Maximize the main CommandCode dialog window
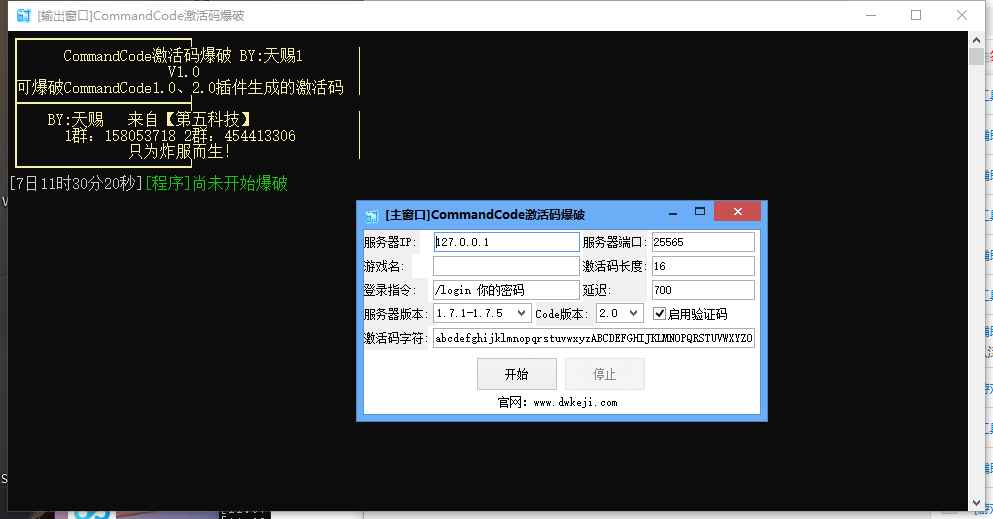This screenshot has width=993, height=519. (x=700, y=213)
